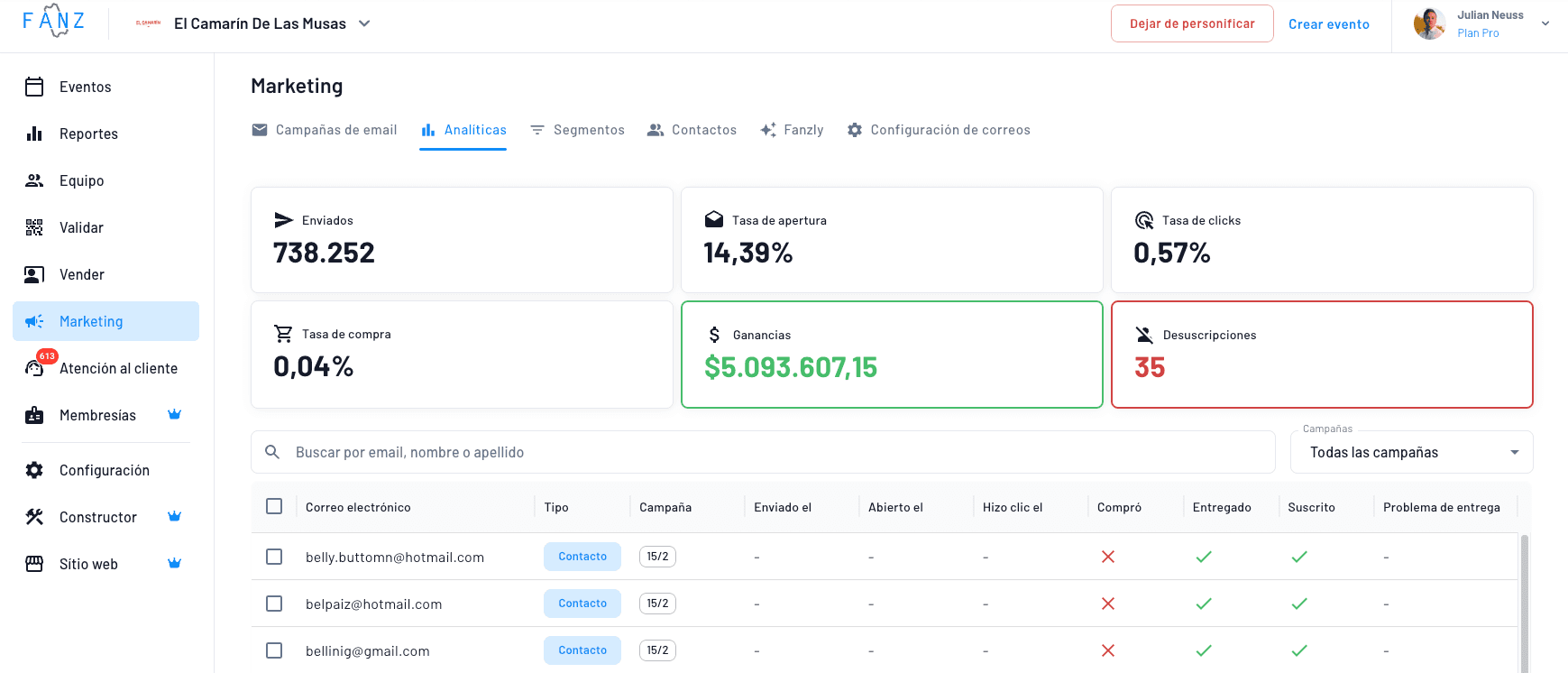
Task: Toggle the select-all checkbox in table header
Action: [274, 506]
